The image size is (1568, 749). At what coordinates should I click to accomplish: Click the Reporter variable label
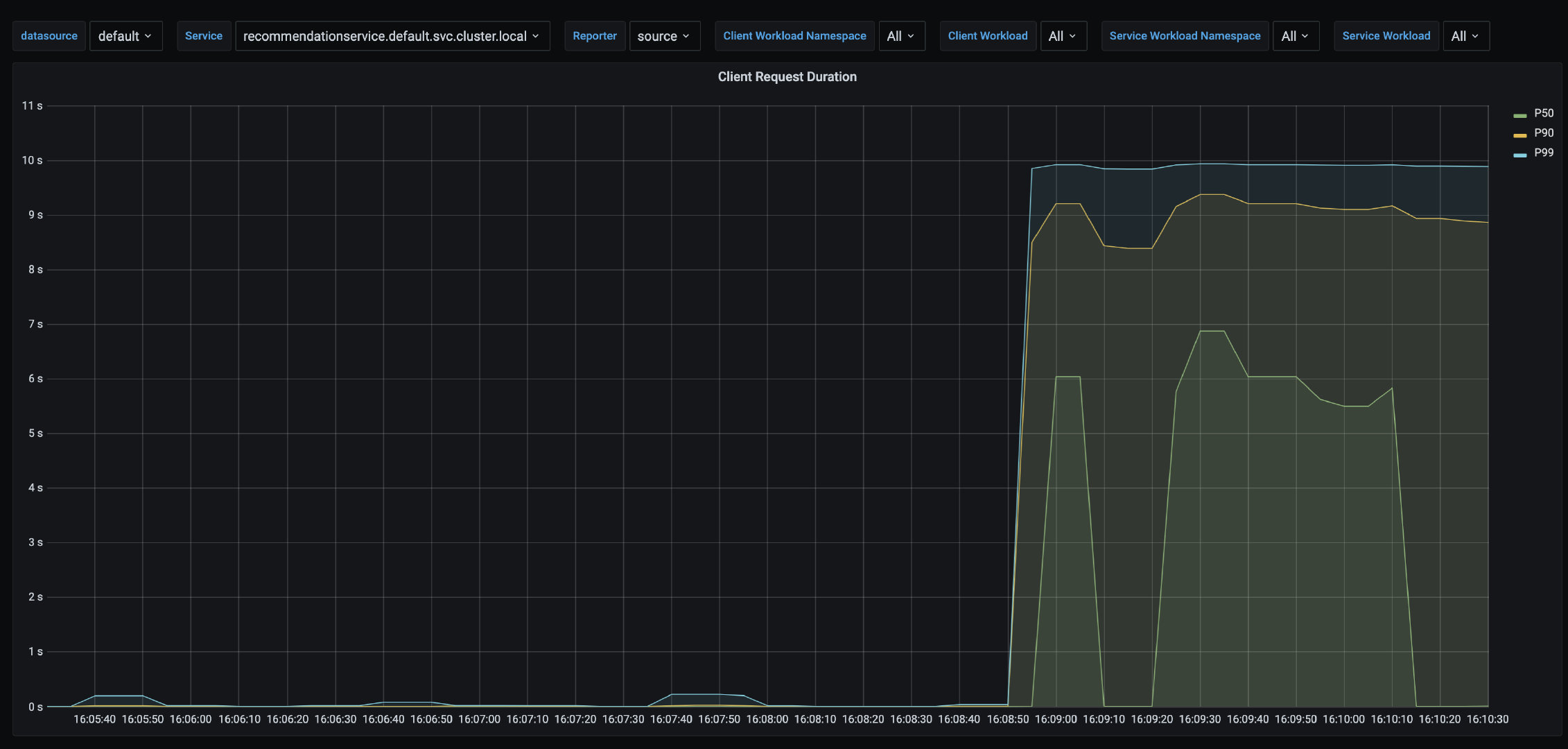[595, 36]
